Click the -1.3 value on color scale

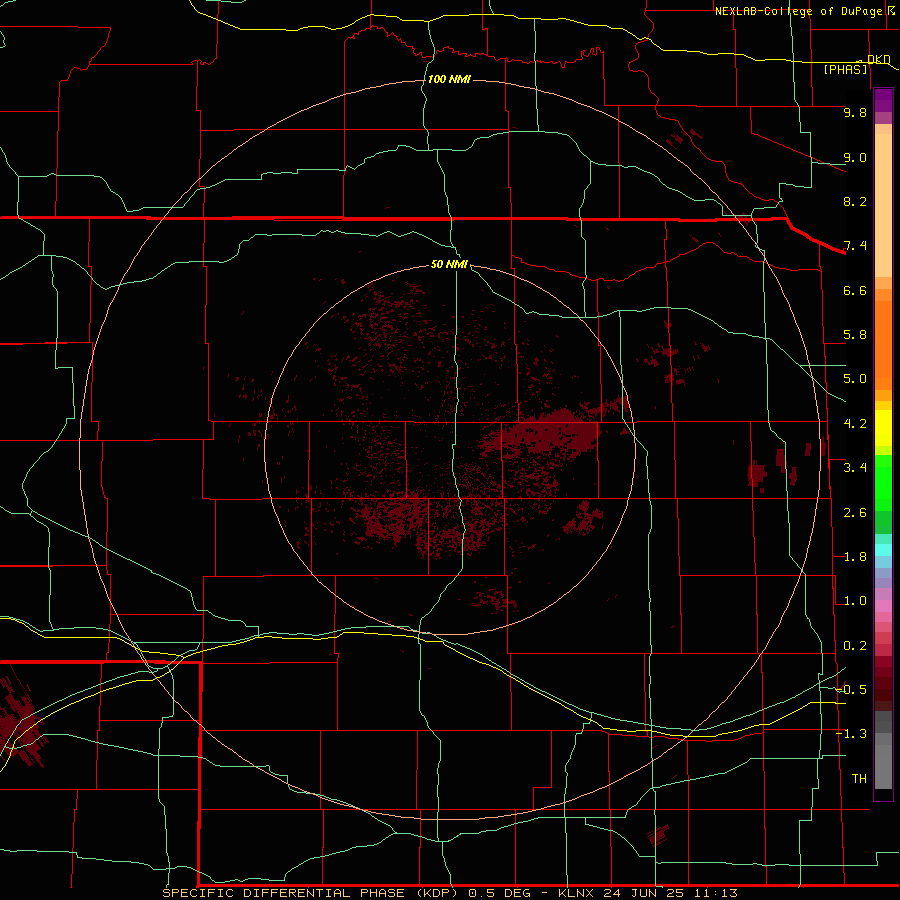(x=851, y=734)
